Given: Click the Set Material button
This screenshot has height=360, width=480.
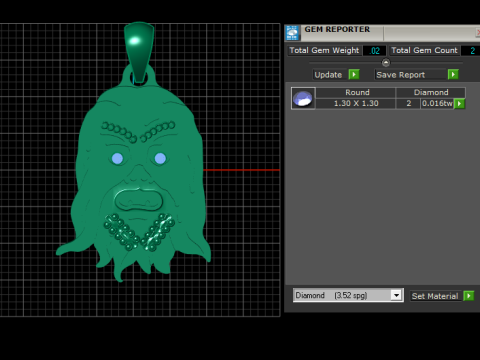Looking at the screenshot, I should [x=435, y=296].
